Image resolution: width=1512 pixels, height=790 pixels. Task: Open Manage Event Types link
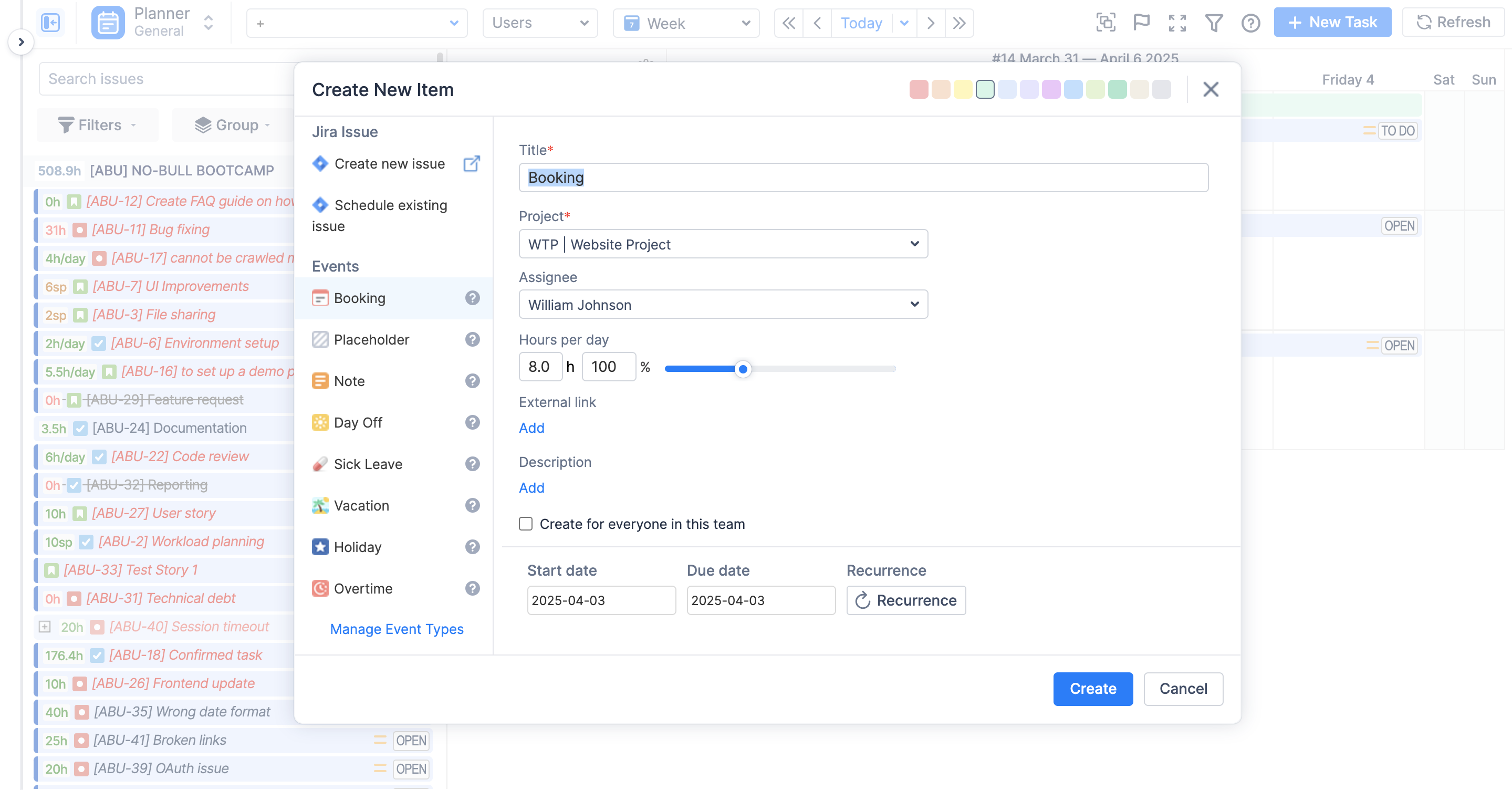(x=397, y=629)
